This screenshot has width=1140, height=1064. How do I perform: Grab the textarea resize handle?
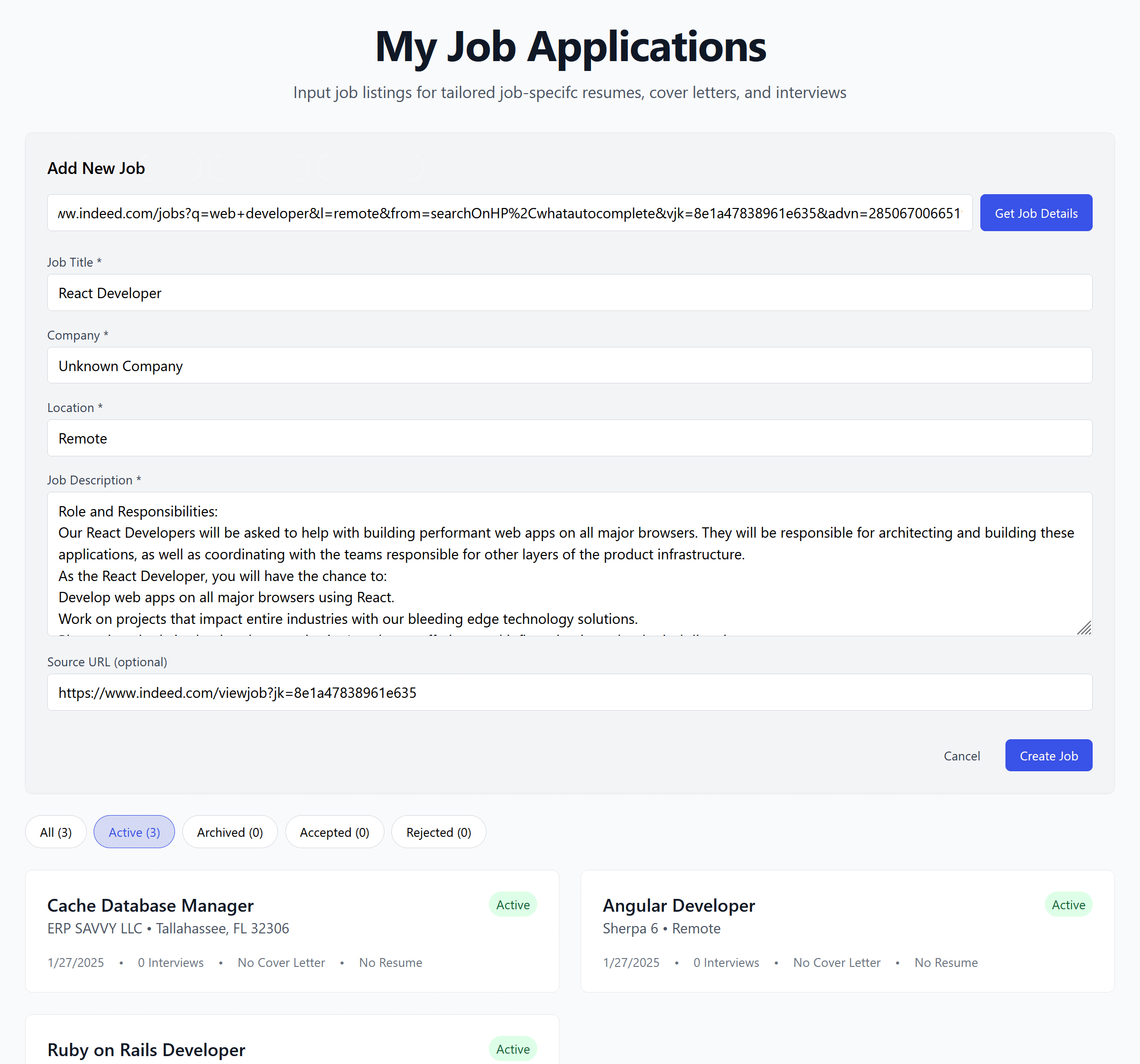[x=1084, y=628]
